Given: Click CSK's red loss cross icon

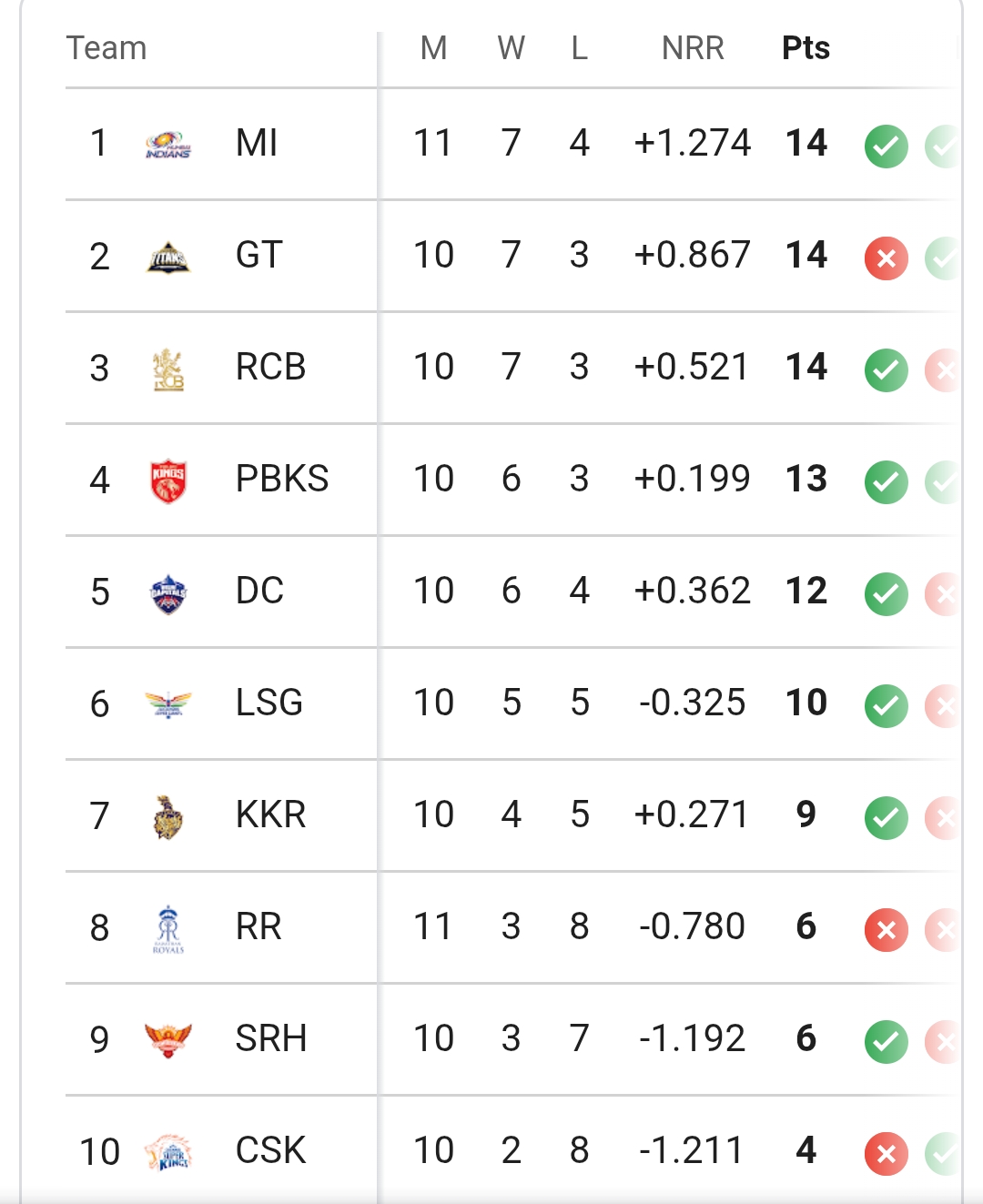Looking at the screenshot, I should click(x=887, y=1154).
